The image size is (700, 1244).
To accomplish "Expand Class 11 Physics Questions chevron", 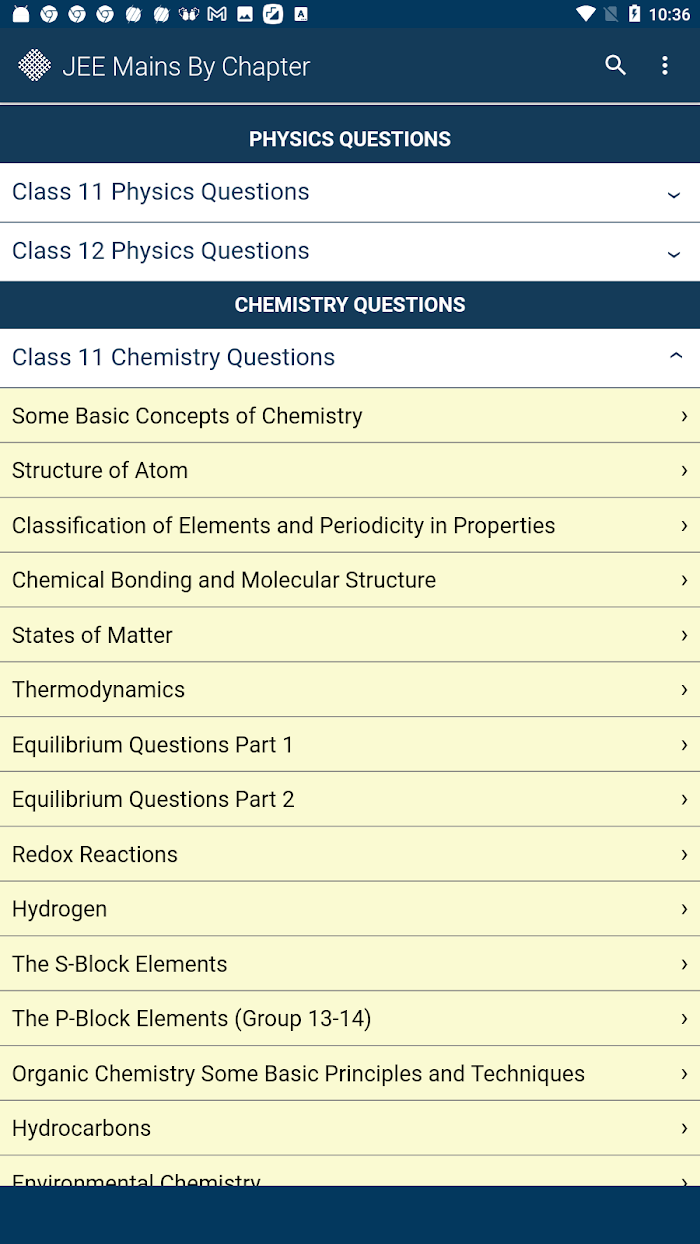I will [674, 193].
